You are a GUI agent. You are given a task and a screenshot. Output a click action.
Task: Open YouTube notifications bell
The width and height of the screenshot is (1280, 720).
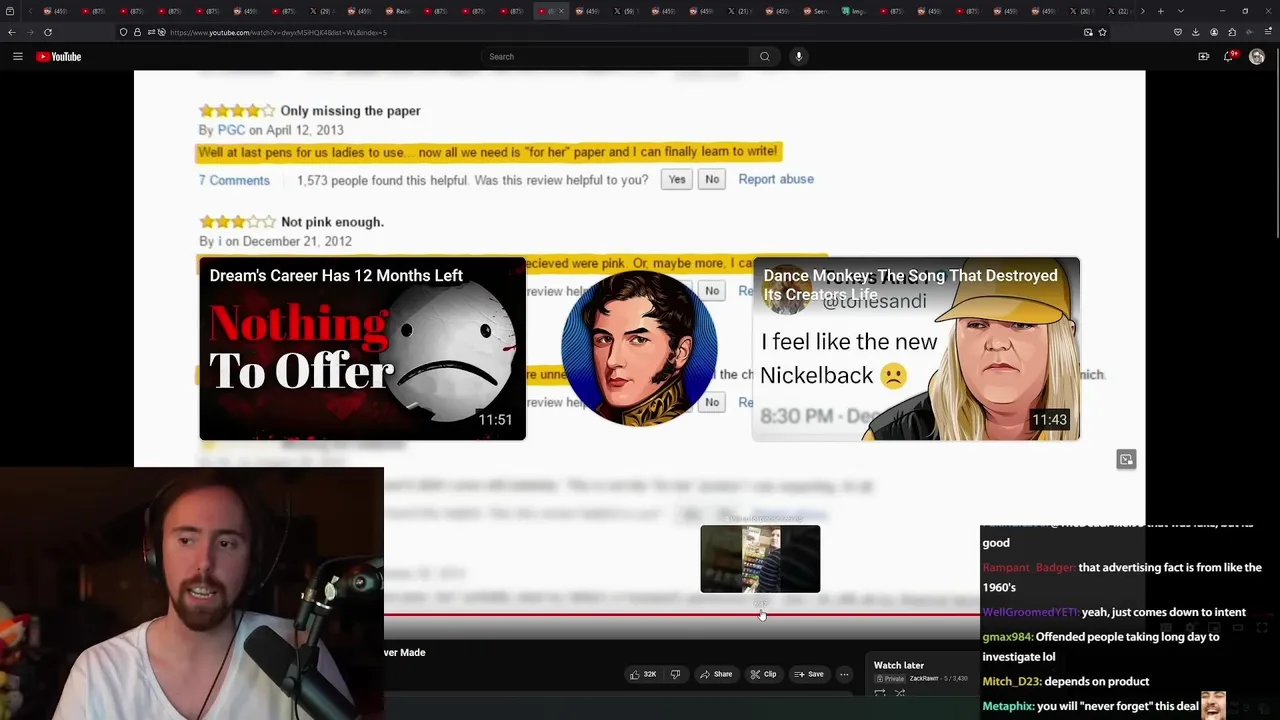tap(1230, 57)
